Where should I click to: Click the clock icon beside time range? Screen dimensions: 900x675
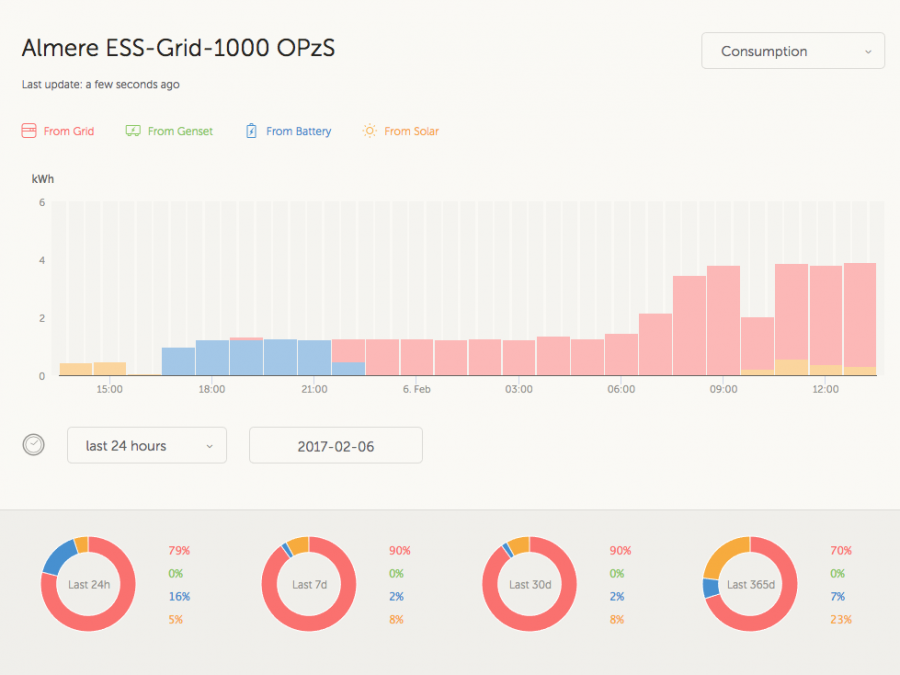(x=34, y=445)
